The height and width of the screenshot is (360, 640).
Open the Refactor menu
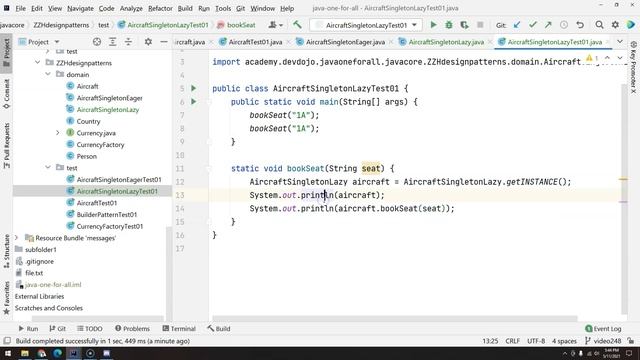click(x=160, y=8)
